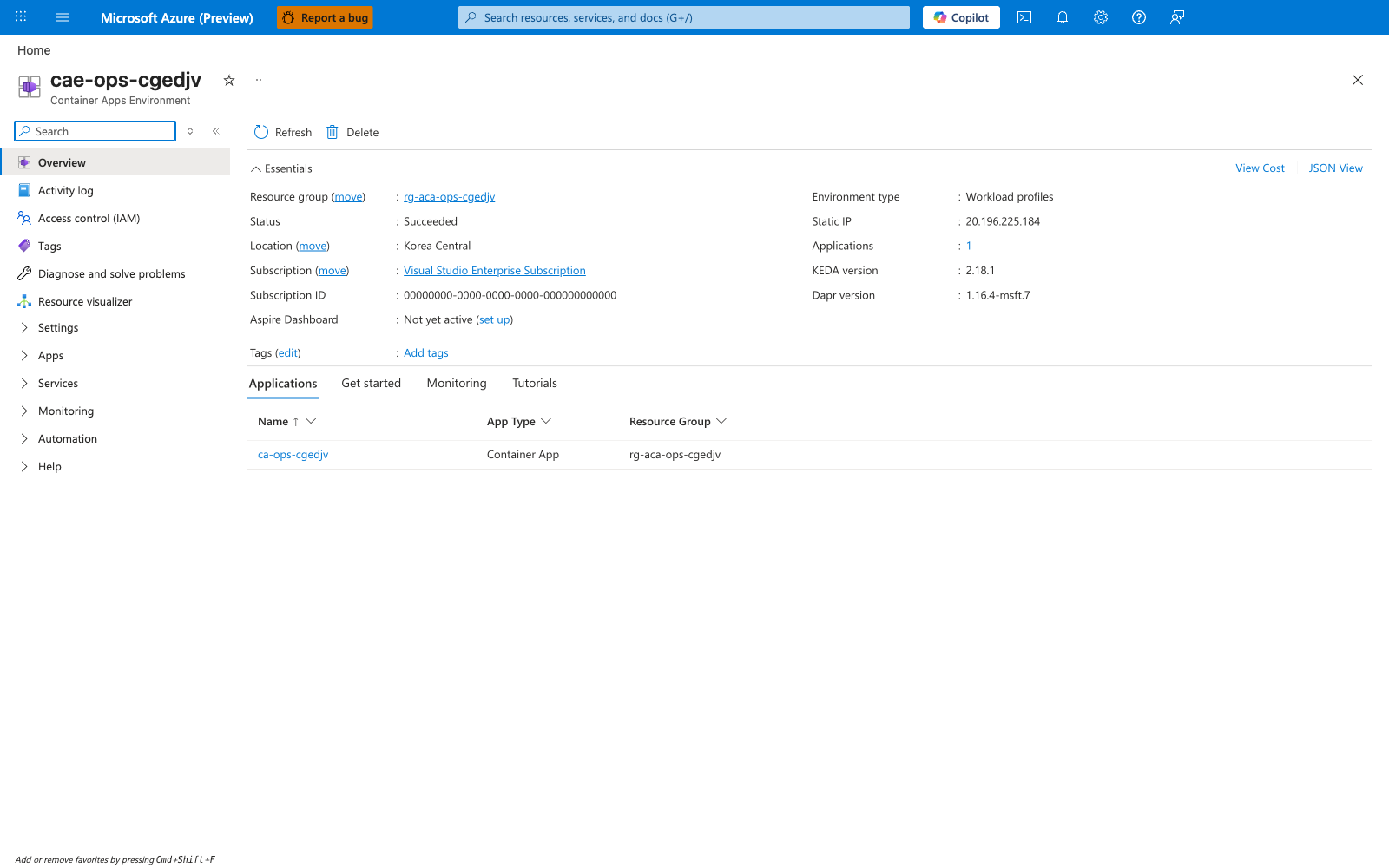The image size is (1389, 868).
Task: Open the help question mark icon
Action: tap(1139, 17)
